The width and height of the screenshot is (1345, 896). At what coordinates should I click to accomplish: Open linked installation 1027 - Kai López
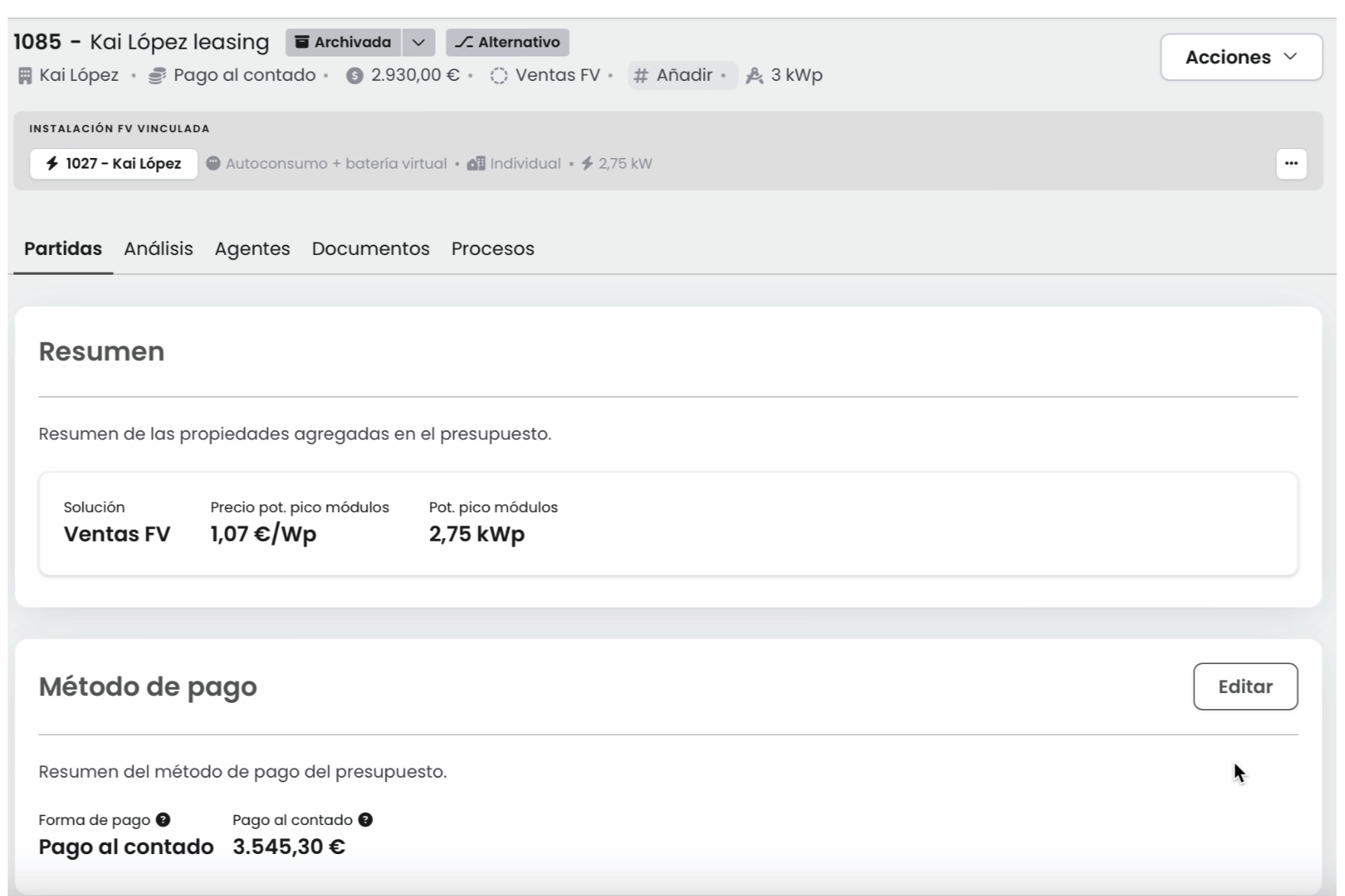pyautogui.click(x=114, y=163)
